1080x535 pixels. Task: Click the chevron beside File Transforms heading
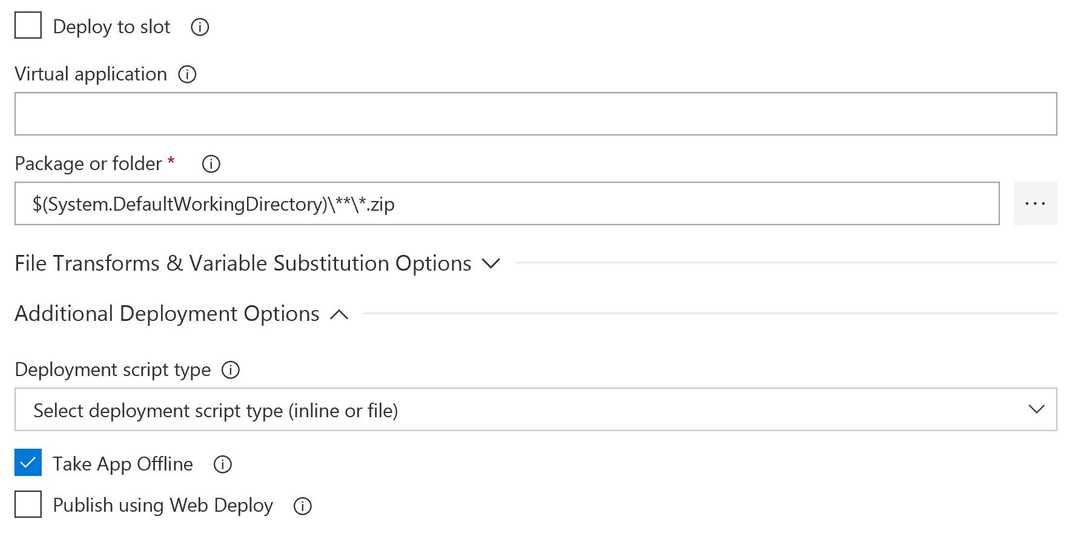[x=490, y=264]
